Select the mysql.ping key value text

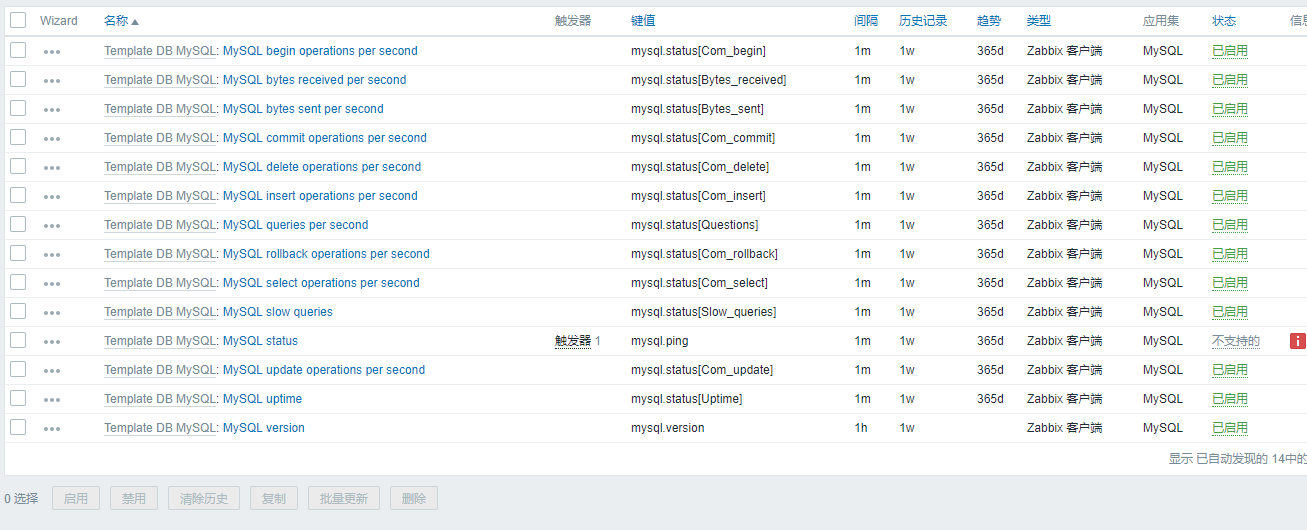pos(660,341)
